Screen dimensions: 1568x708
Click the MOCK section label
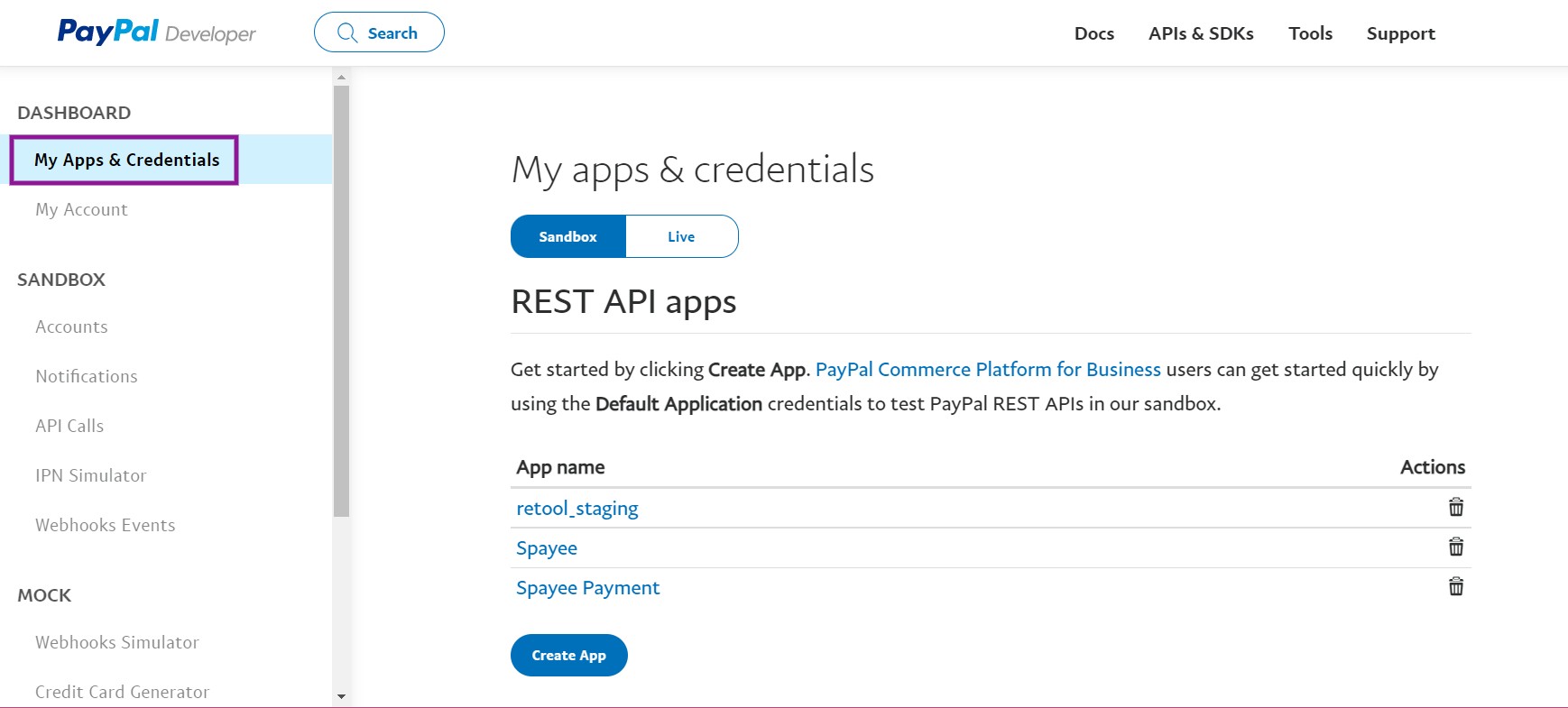pos(44,595)
